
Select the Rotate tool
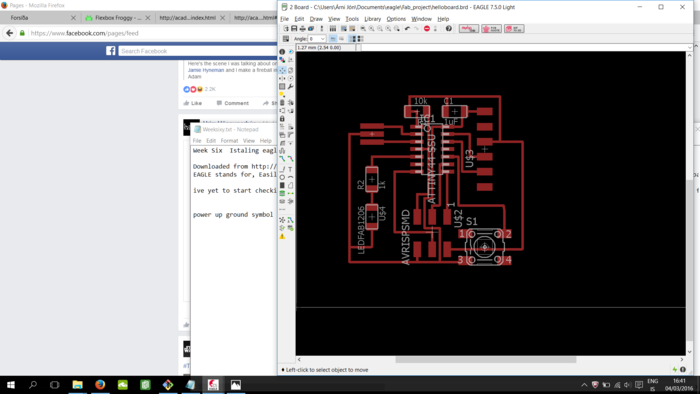click(291, 78)
